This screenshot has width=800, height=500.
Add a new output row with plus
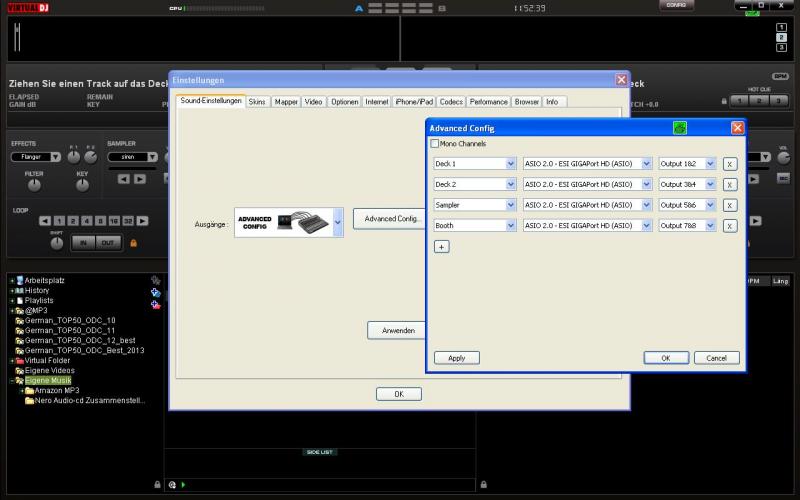(441, 247)
